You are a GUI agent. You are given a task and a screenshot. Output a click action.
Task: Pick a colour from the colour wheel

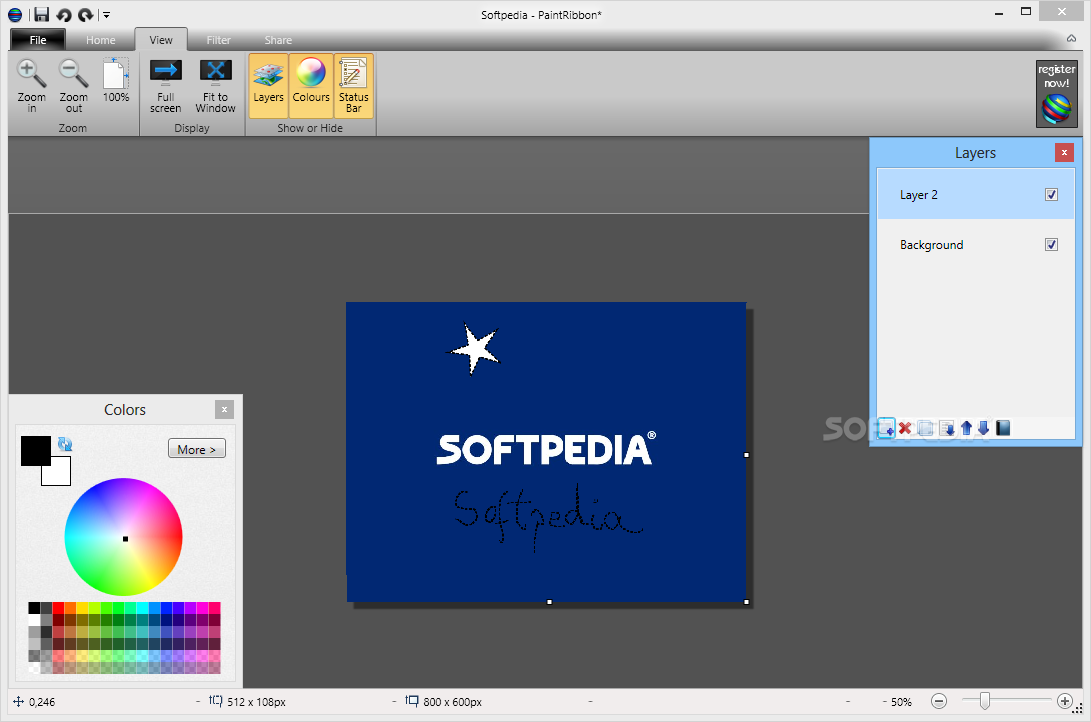[124, 536]
